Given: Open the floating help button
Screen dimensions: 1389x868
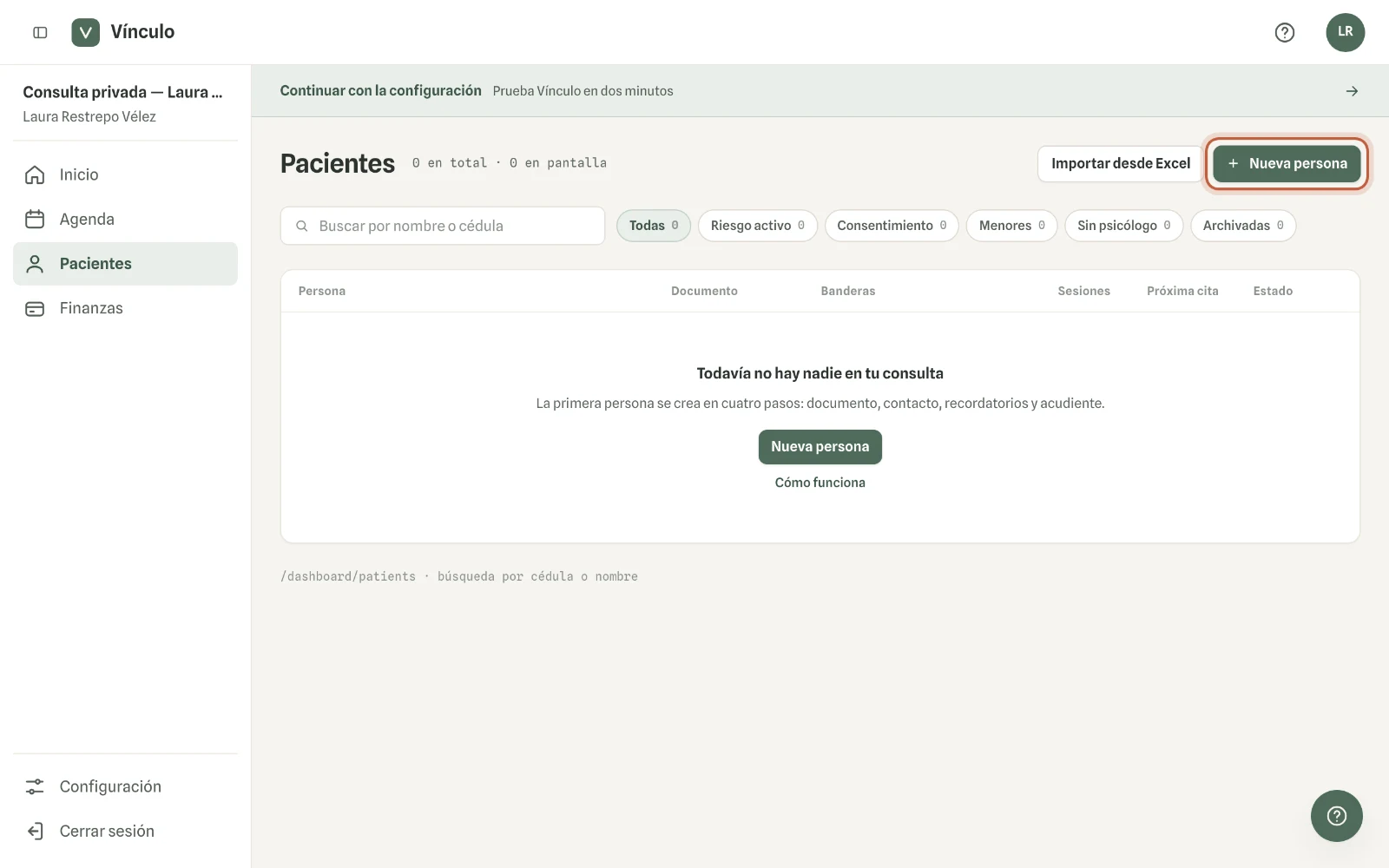Looking at the screenshot, I should 1336,816.
